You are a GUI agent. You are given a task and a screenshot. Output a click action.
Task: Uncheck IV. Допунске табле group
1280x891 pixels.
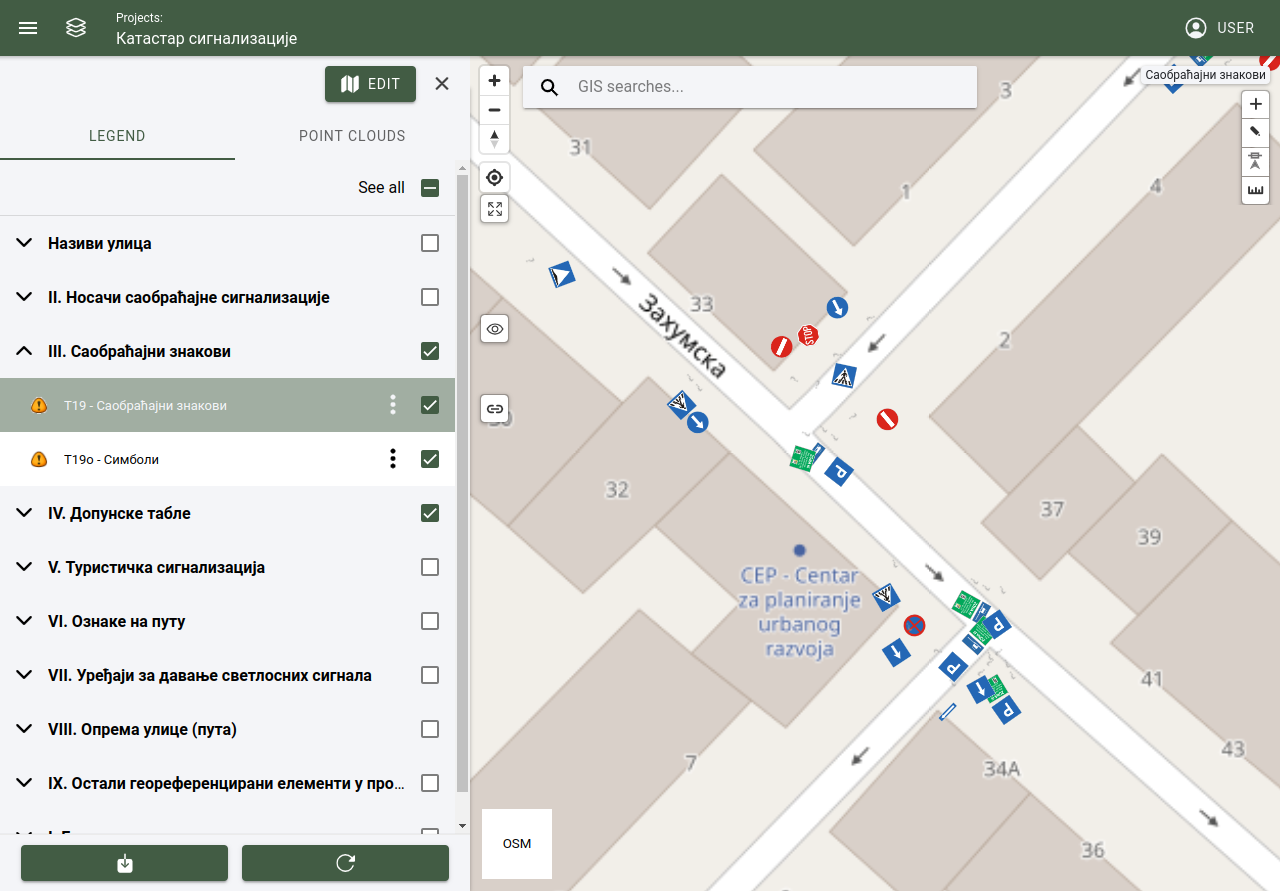tap(430, 513)
